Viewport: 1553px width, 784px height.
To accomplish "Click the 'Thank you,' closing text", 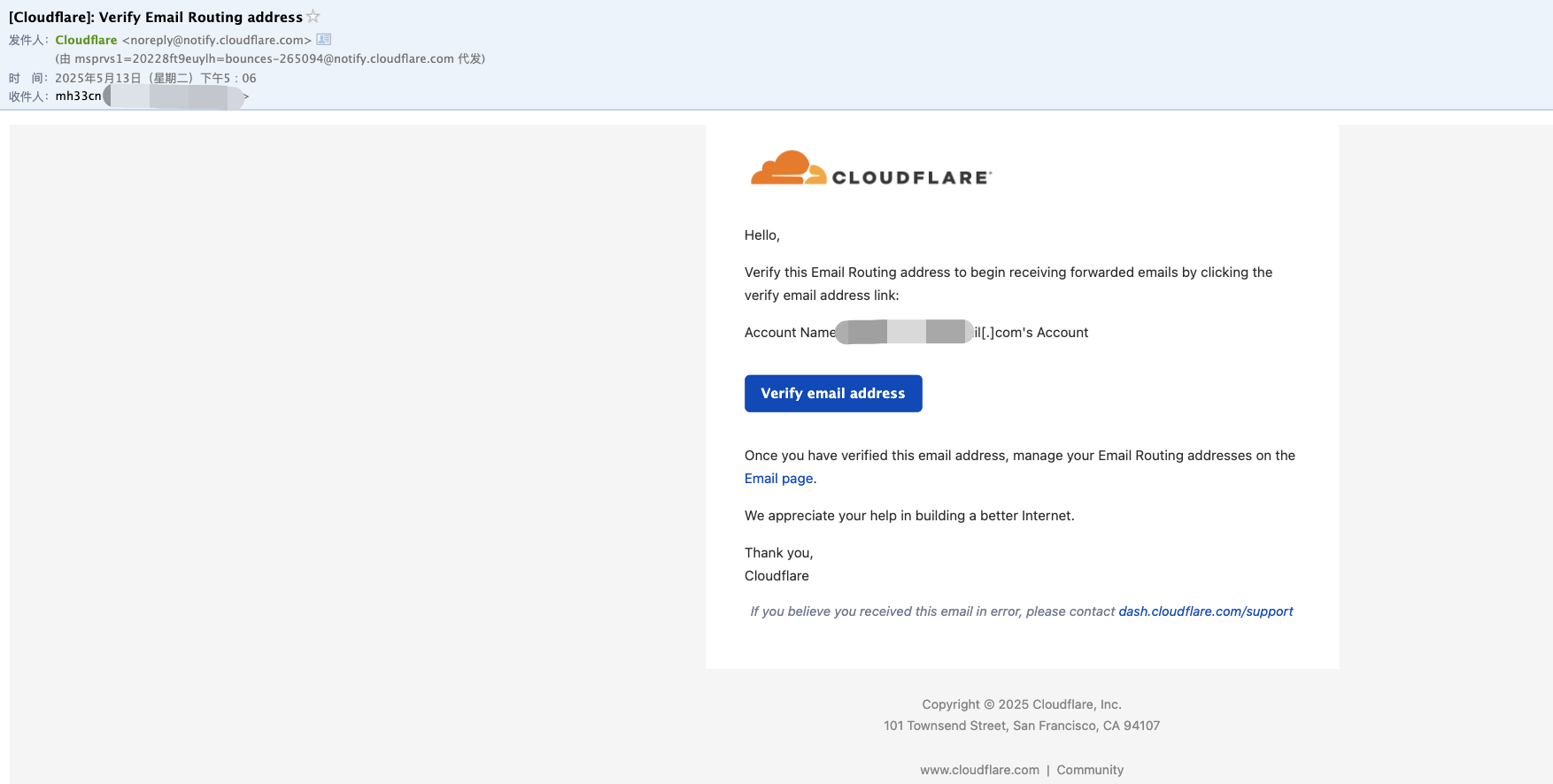I will pyautogui.click(x=779, y=553).
